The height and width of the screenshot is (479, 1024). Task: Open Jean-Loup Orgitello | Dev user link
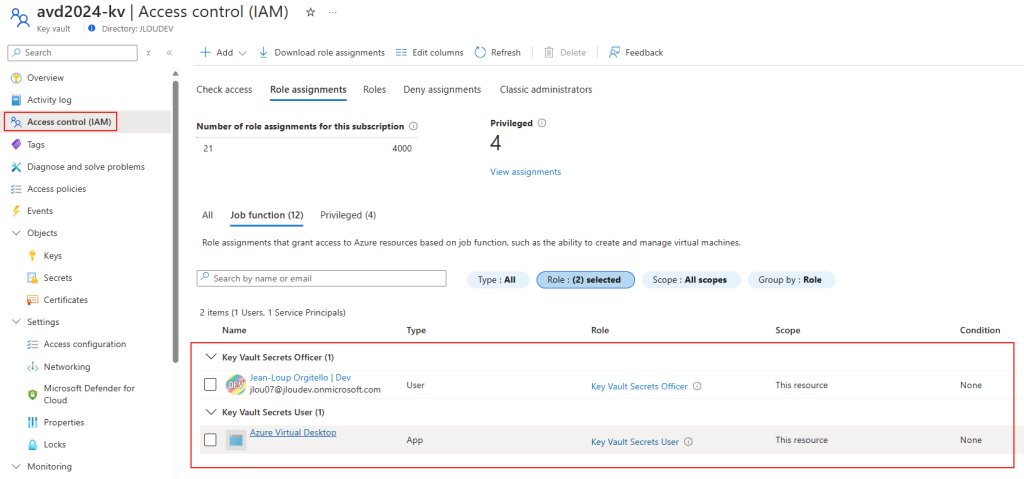tap(300, 378)
